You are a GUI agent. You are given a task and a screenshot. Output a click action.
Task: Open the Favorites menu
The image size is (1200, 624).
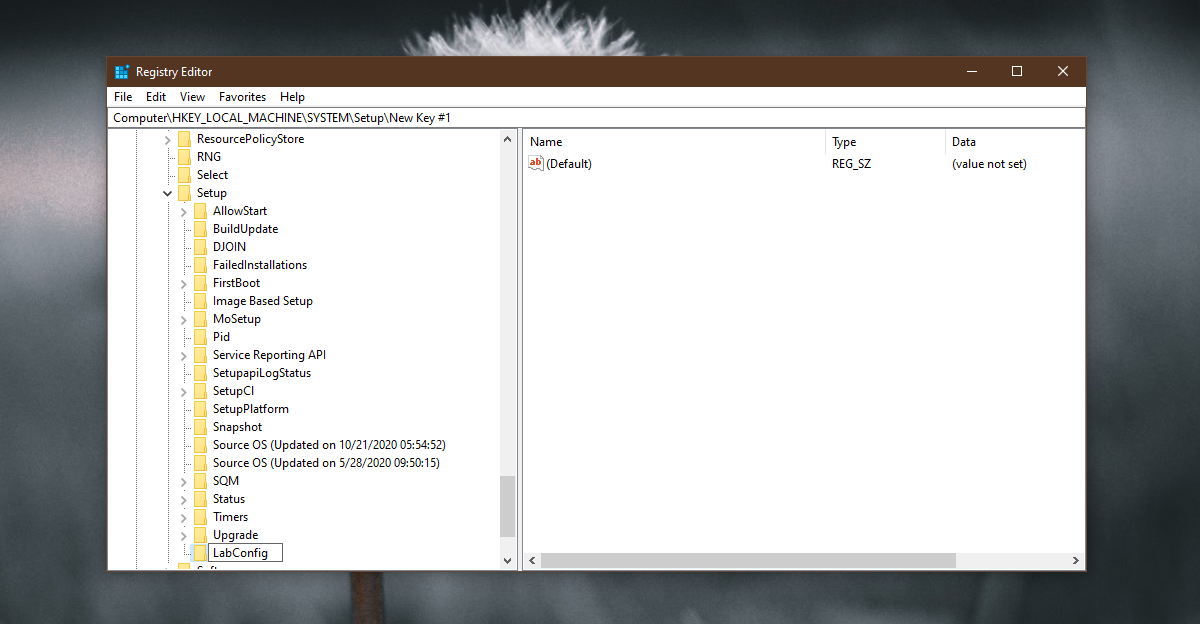click(x=243, y=97)
